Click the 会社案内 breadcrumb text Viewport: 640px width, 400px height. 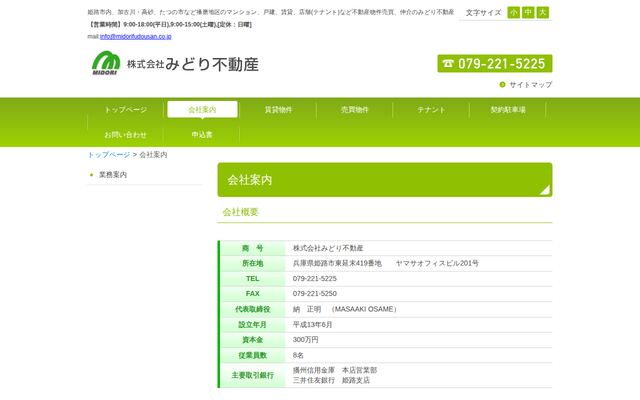[153, 155]
